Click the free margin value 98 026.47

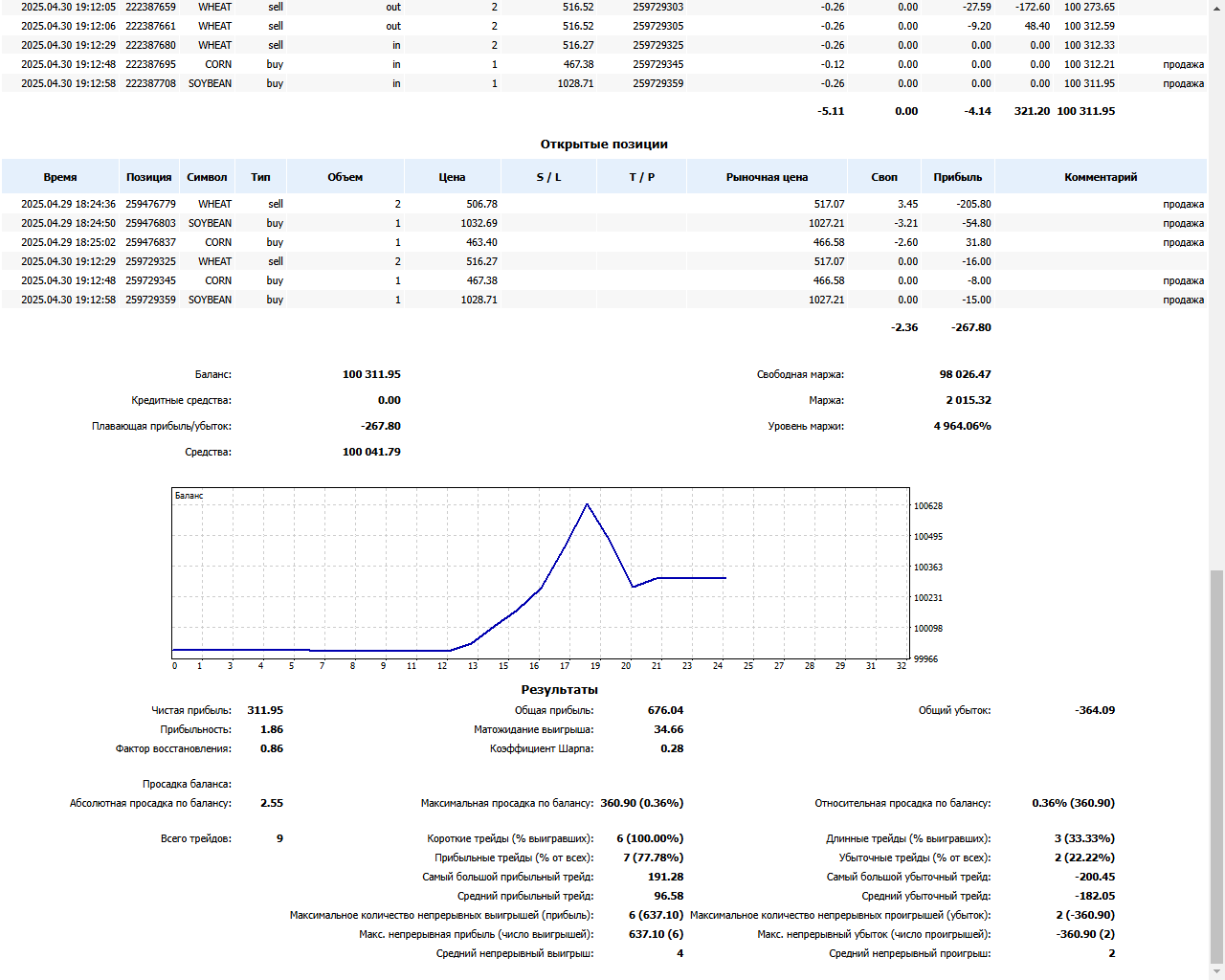965,374
